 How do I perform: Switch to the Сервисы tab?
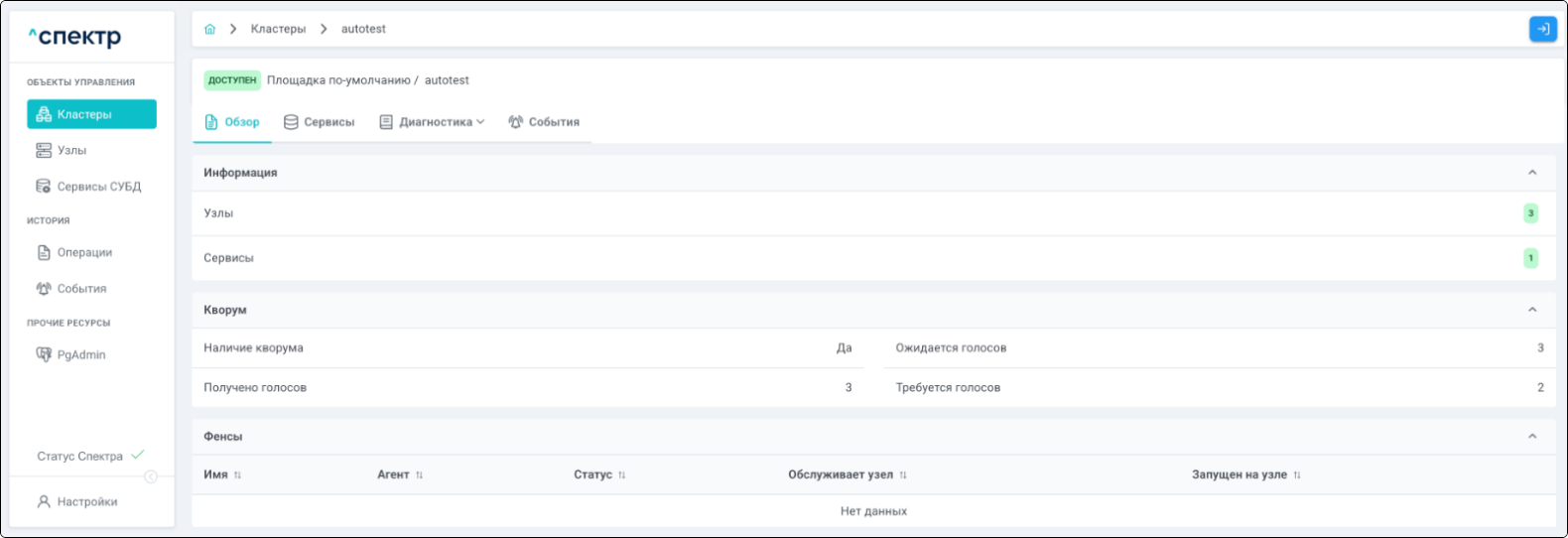(320, 122)
